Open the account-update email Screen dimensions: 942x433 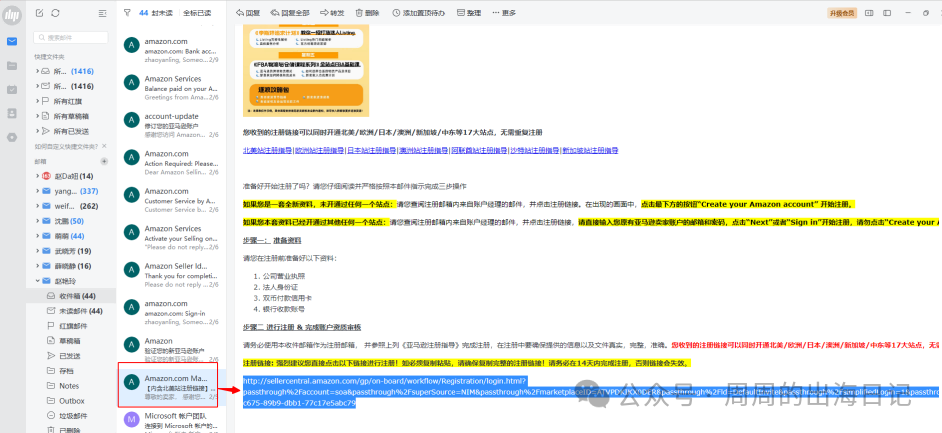click(x=171, y=125)
